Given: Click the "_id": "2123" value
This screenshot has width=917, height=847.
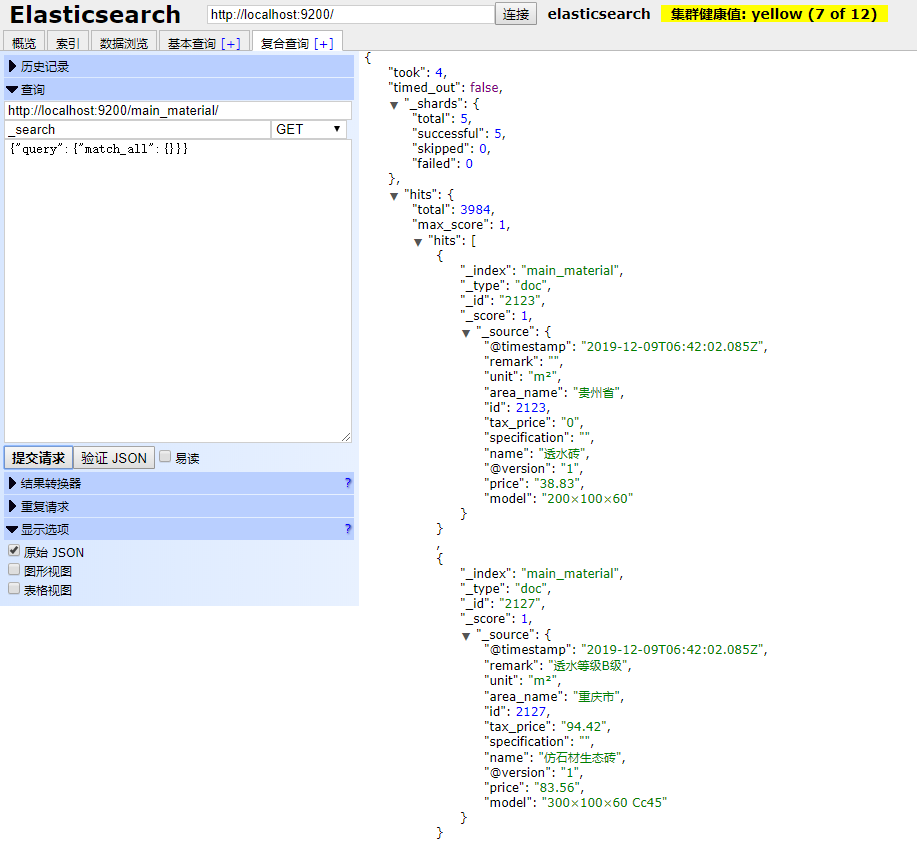Looking at the screenshot, I should tap(519, 301).
